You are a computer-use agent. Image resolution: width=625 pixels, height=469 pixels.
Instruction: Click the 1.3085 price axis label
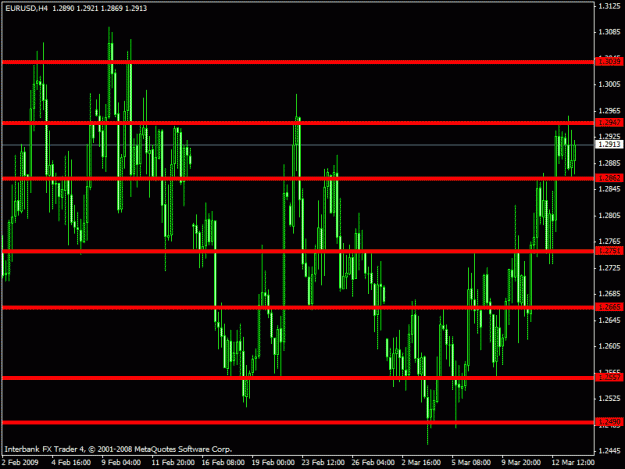[609, 32]
